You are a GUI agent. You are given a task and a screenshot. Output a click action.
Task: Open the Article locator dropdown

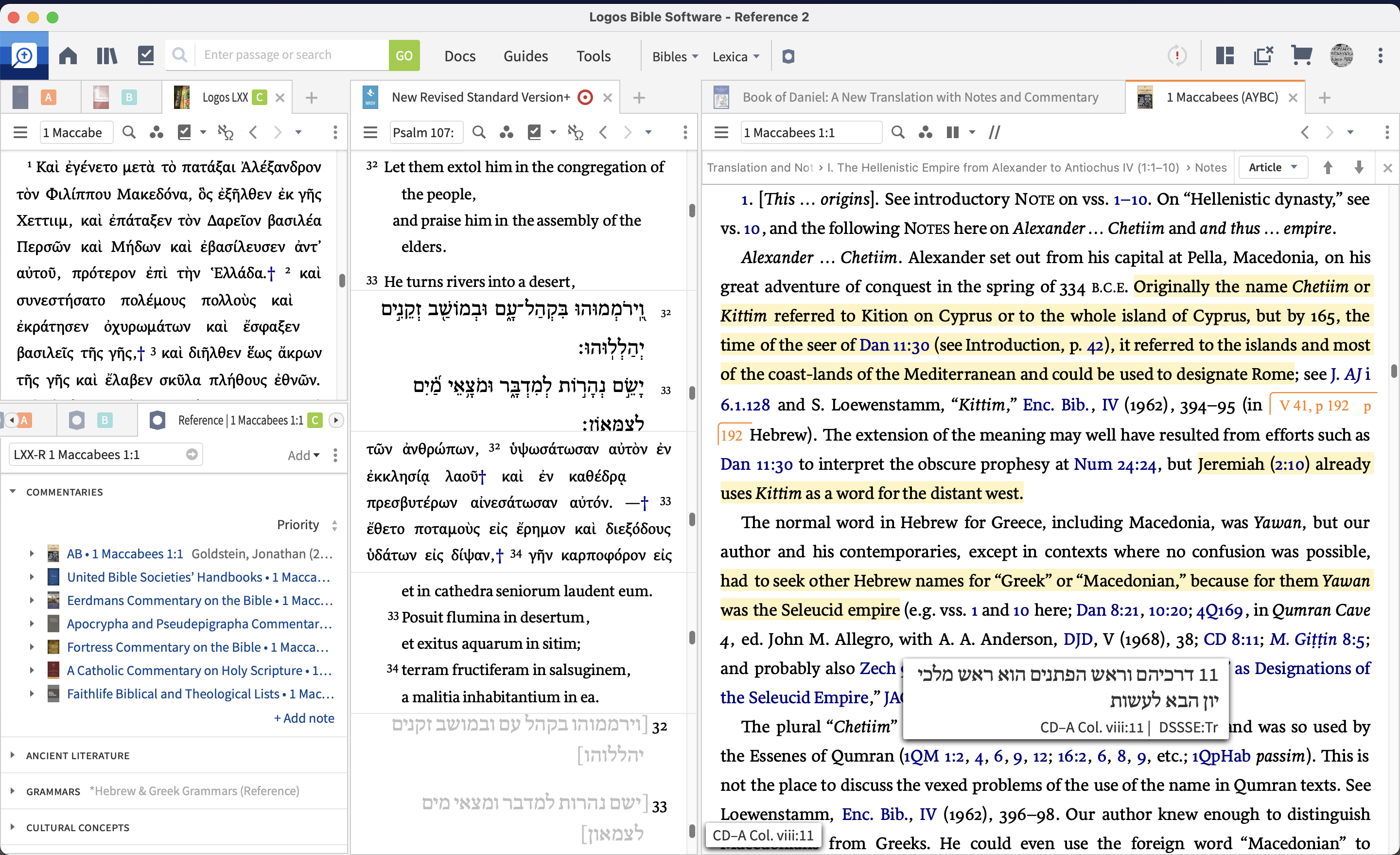1273,167
